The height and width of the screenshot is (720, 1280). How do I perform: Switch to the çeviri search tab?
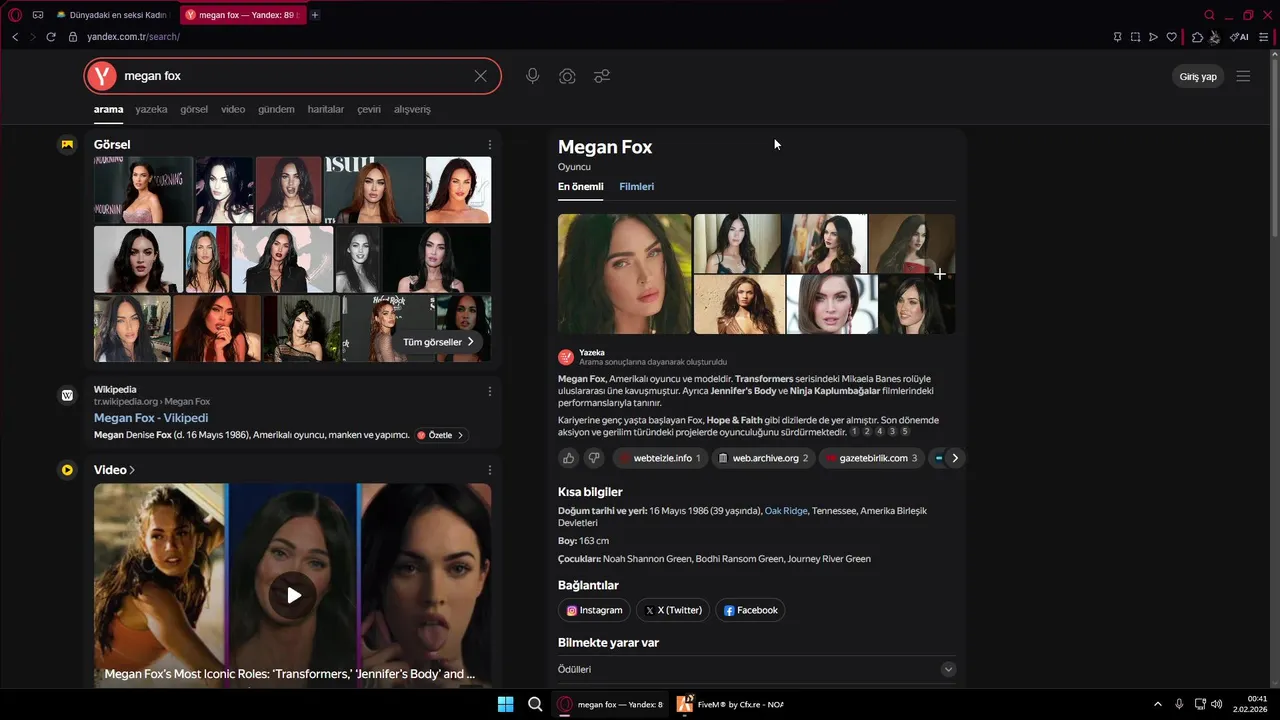[369, 109]
